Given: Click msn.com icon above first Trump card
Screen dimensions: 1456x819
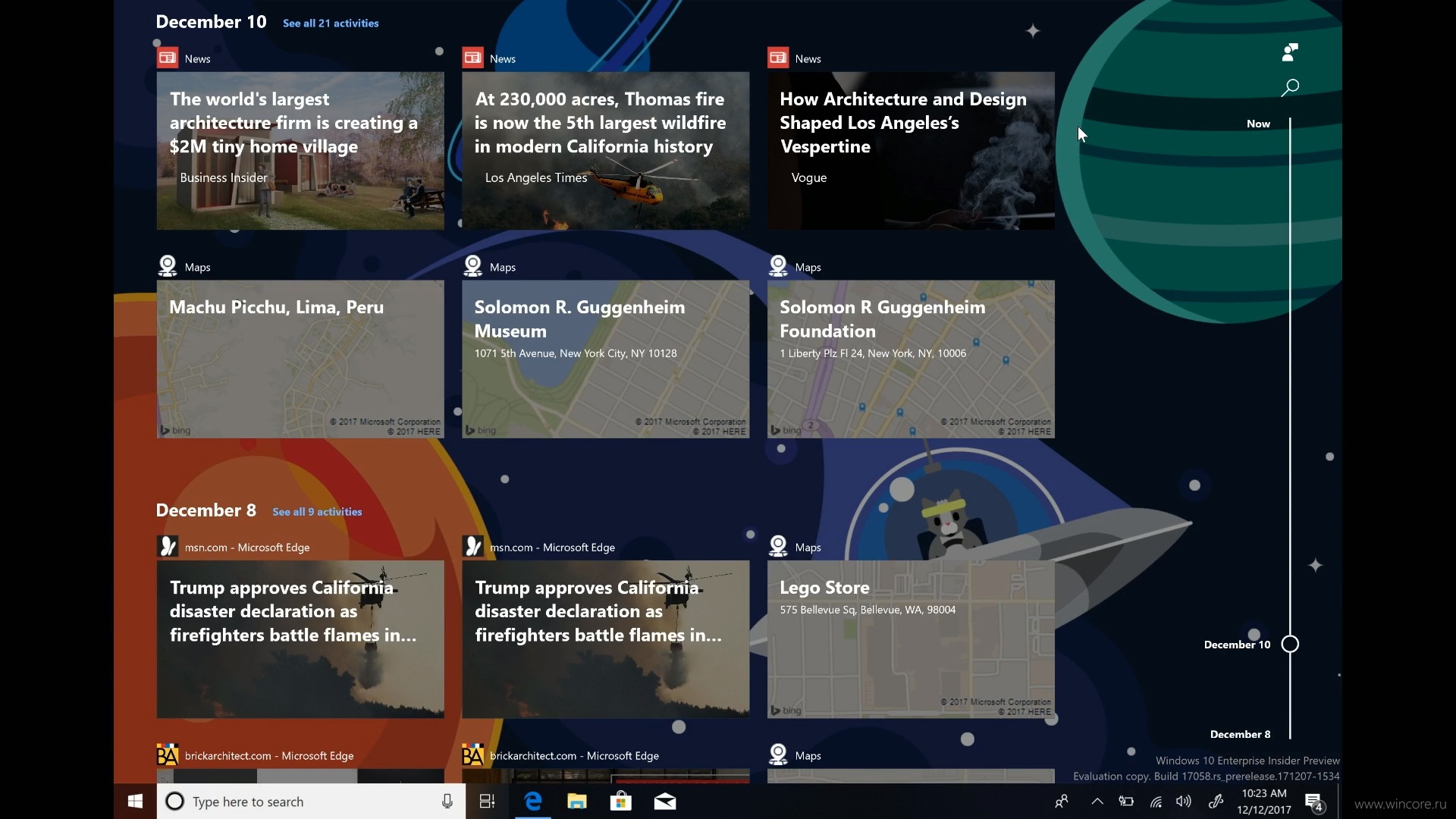Looking at the screenshot, I should pos(168,547).
